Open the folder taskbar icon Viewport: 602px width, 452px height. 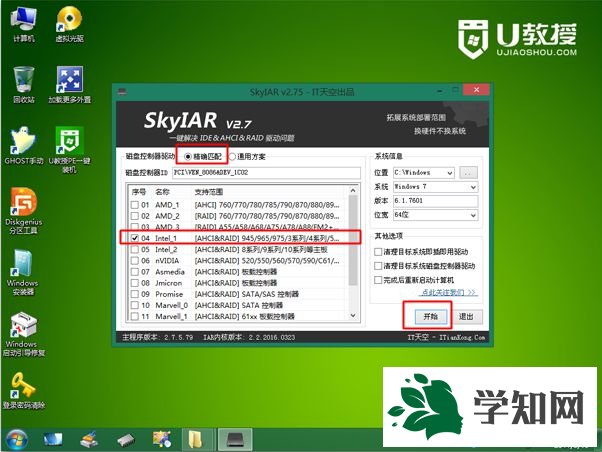tap(197, 439)
